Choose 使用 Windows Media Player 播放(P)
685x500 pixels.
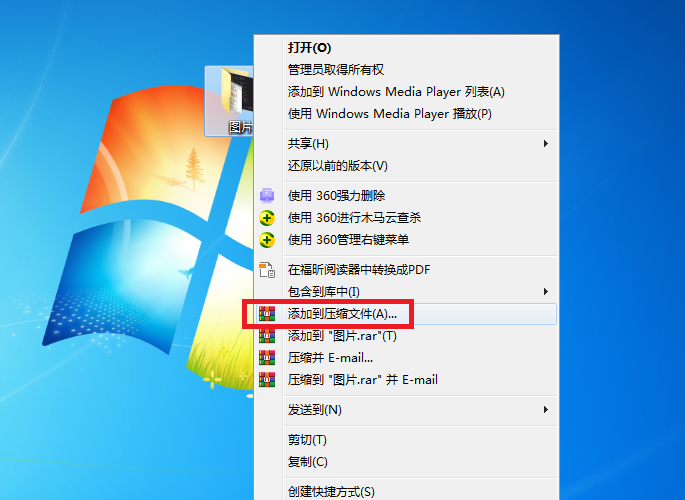coord(389,114)
